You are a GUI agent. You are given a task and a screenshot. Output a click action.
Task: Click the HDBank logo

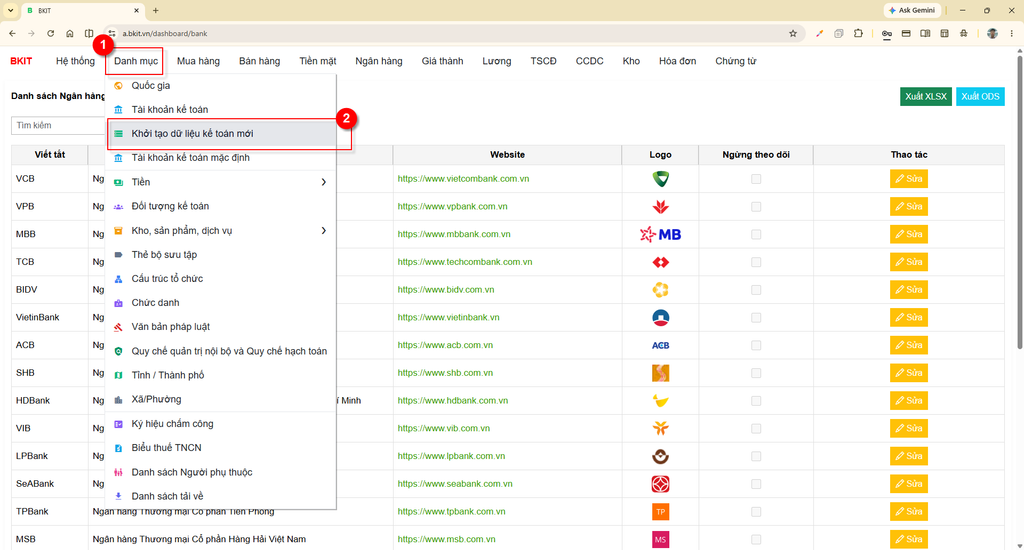(x=660, y=401)
